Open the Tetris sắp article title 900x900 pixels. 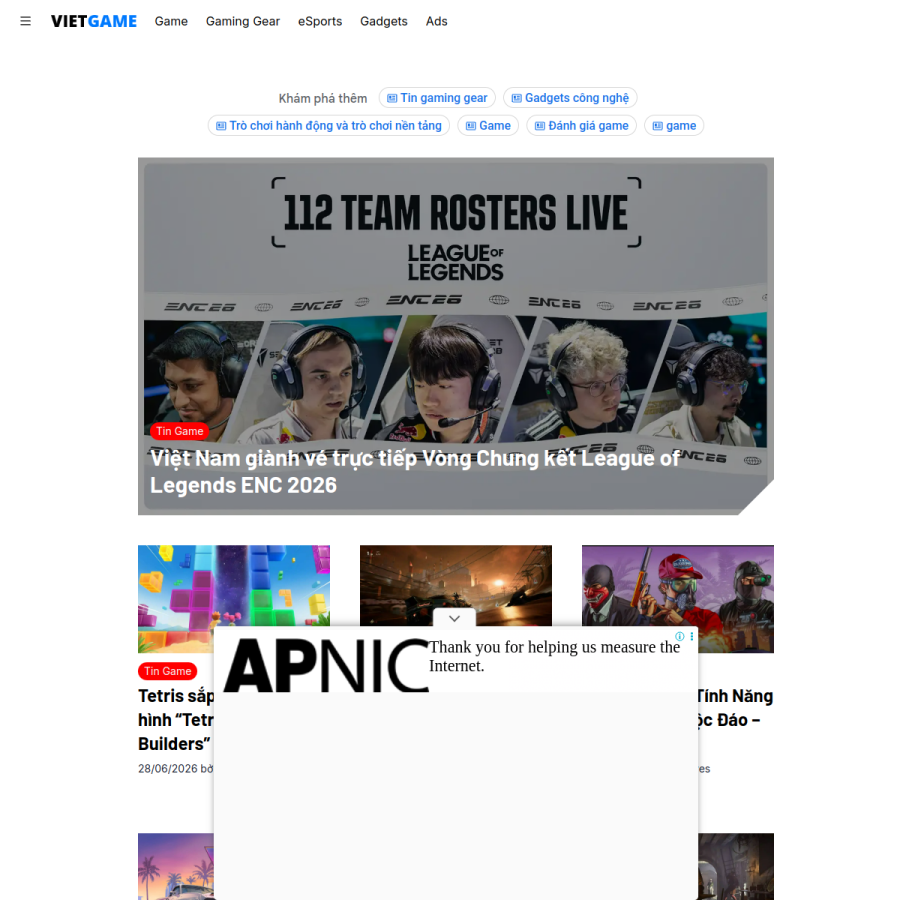click(176, 720)
